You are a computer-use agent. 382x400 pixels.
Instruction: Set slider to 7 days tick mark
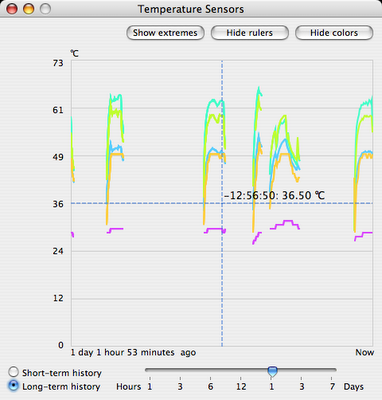[x=332, y=379]
